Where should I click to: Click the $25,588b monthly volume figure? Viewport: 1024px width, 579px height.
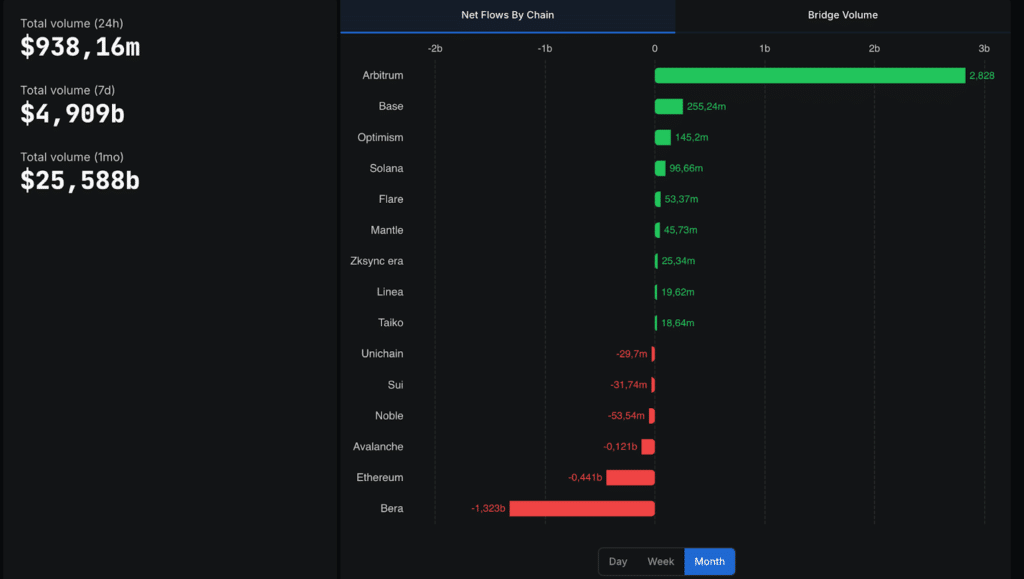click(80, 180)
